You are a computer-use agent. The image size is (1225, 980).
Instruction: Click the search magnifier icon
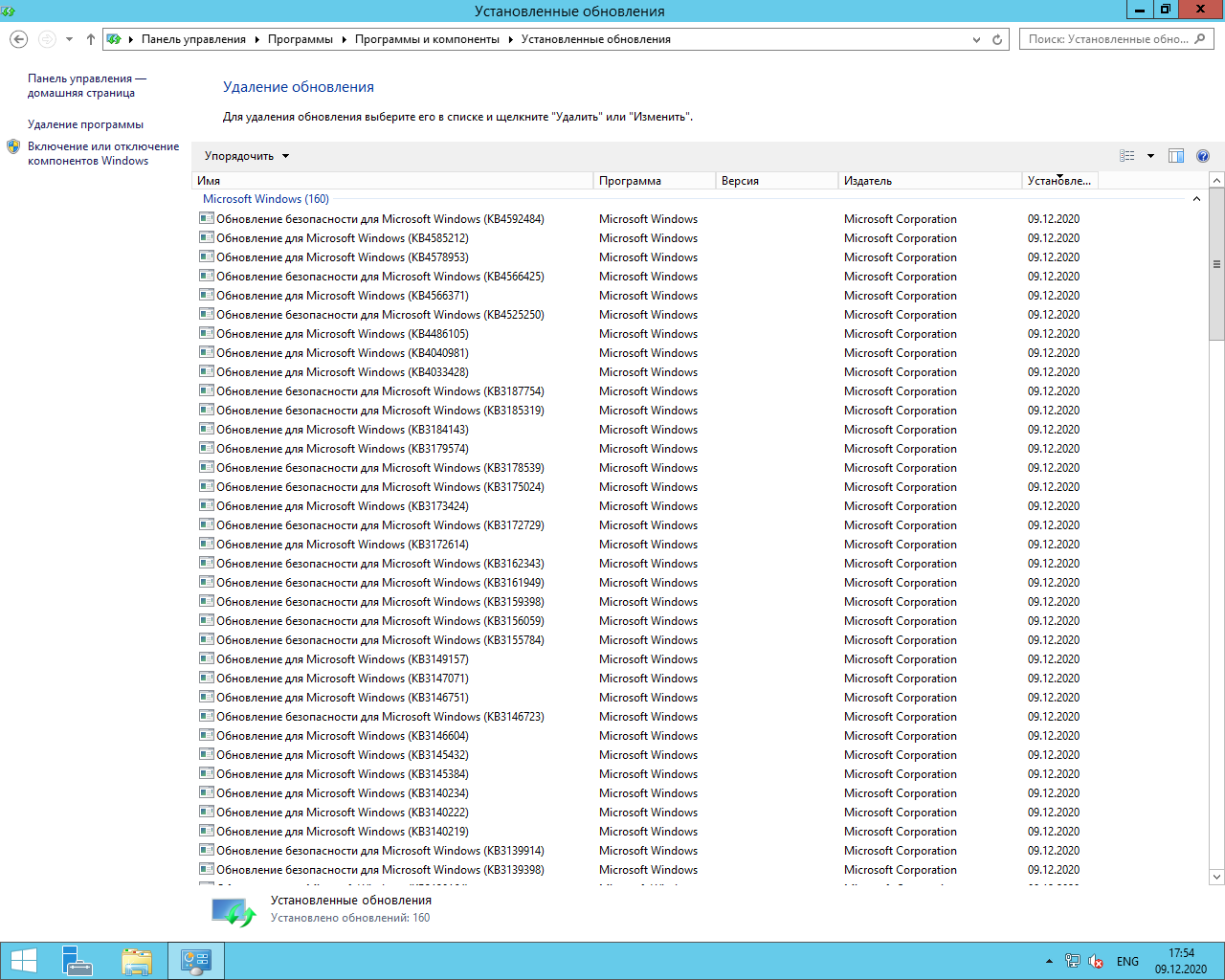[x=1201, y=38]
